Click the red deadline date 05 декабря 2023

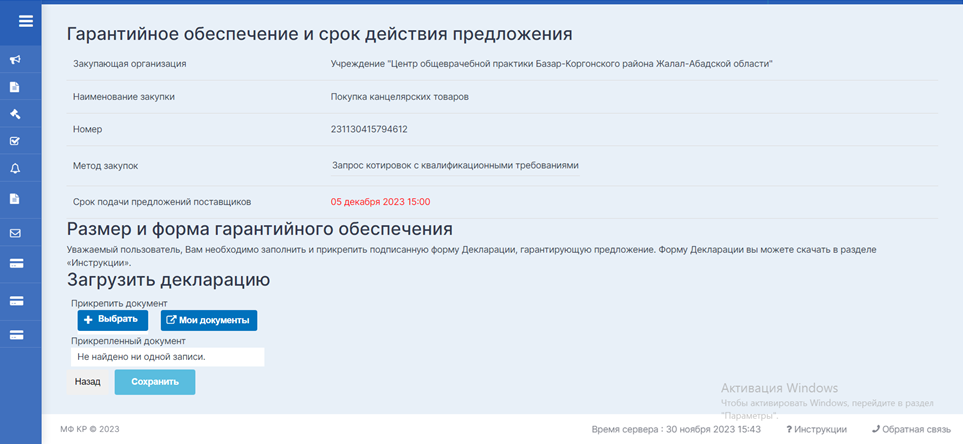click(380, 201)
